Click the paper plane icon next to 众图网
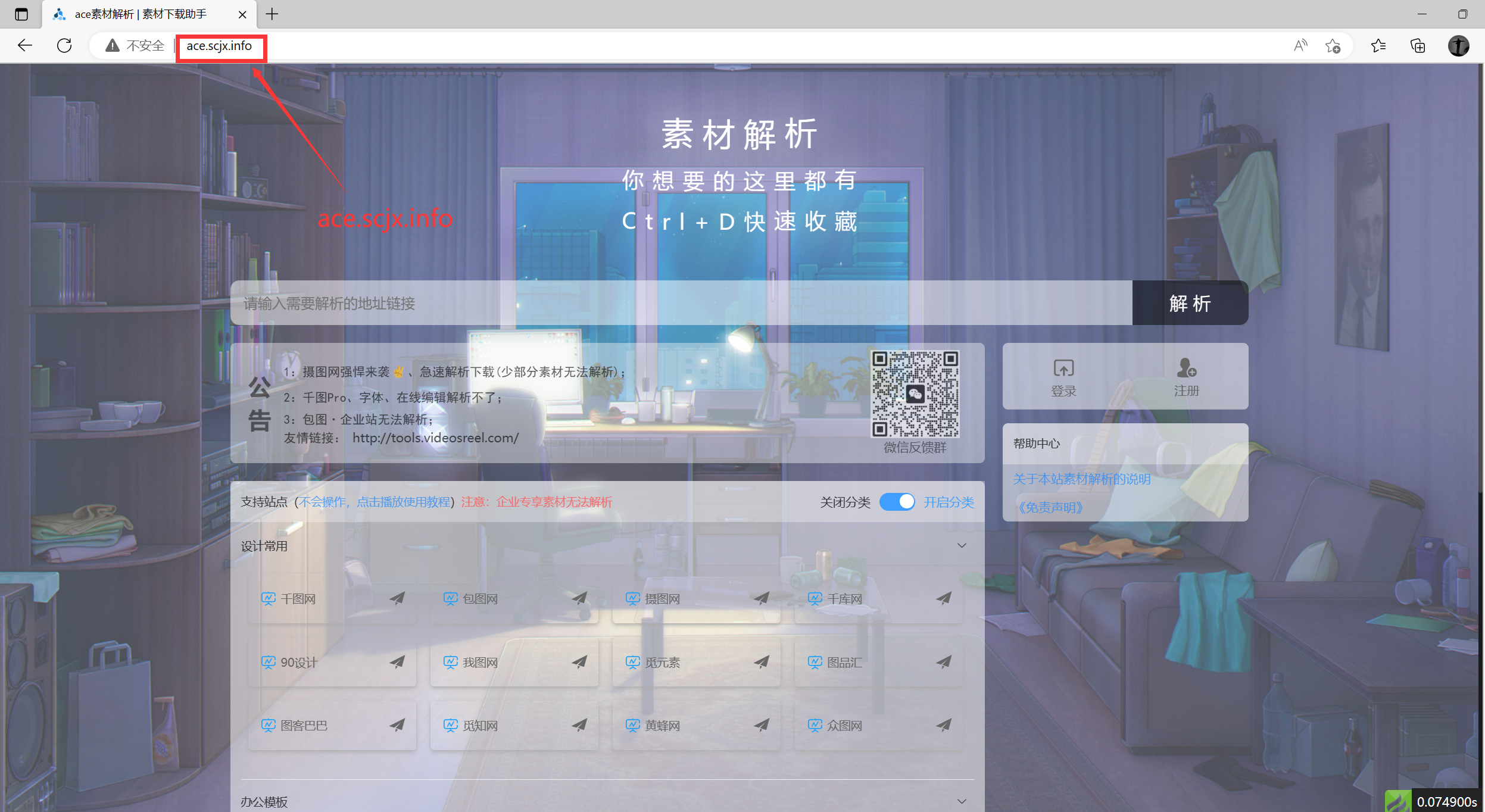This screenshot has height=812, width=1485. pos(944,725)
